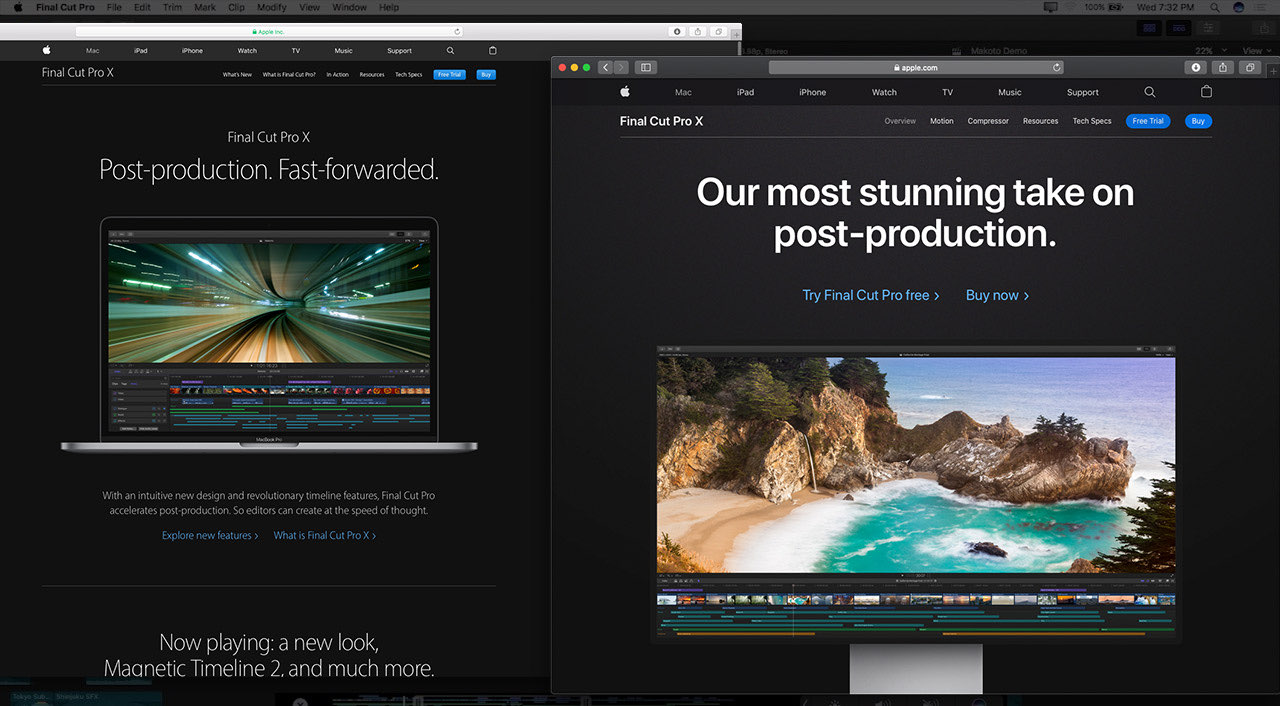
Task: Show tab overview in the dark Safari window
Action: 1250,67
